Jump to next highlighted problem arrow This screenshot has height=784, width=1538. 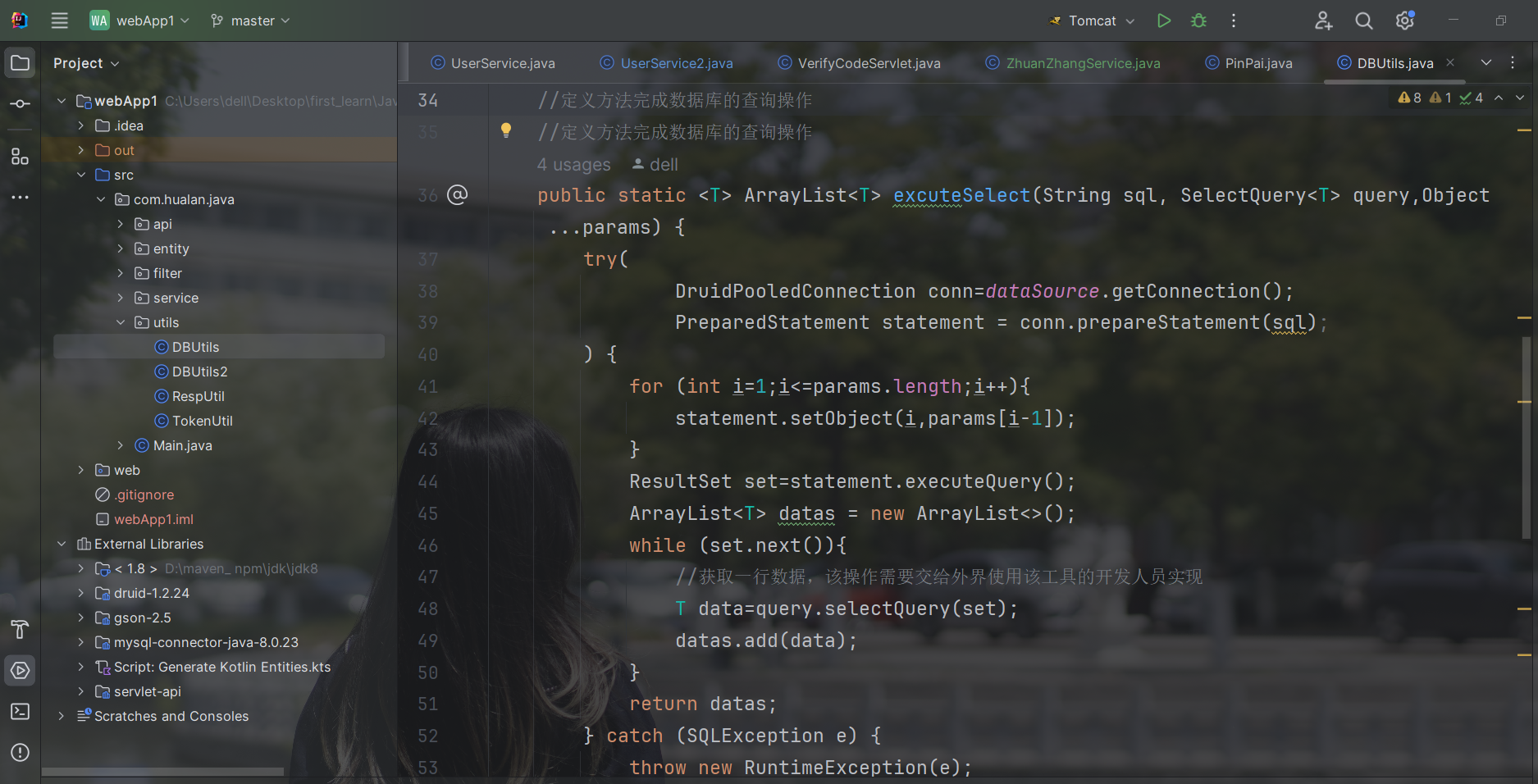(x=1520, y=98)
